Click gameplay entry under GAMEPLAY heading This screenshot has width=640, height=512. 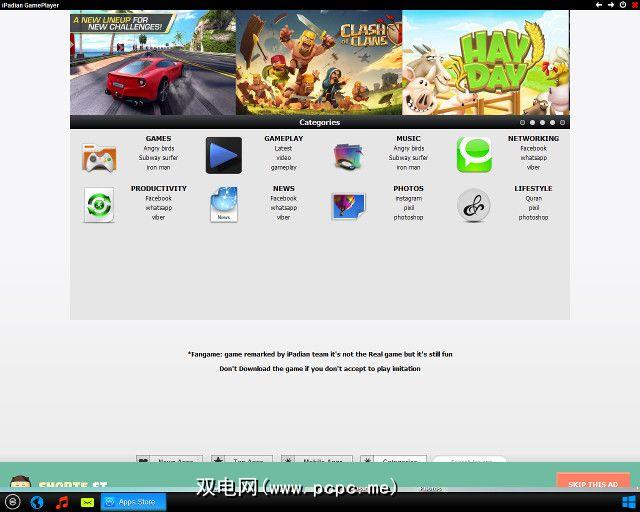pyautogui.click(x=284, y=167)
